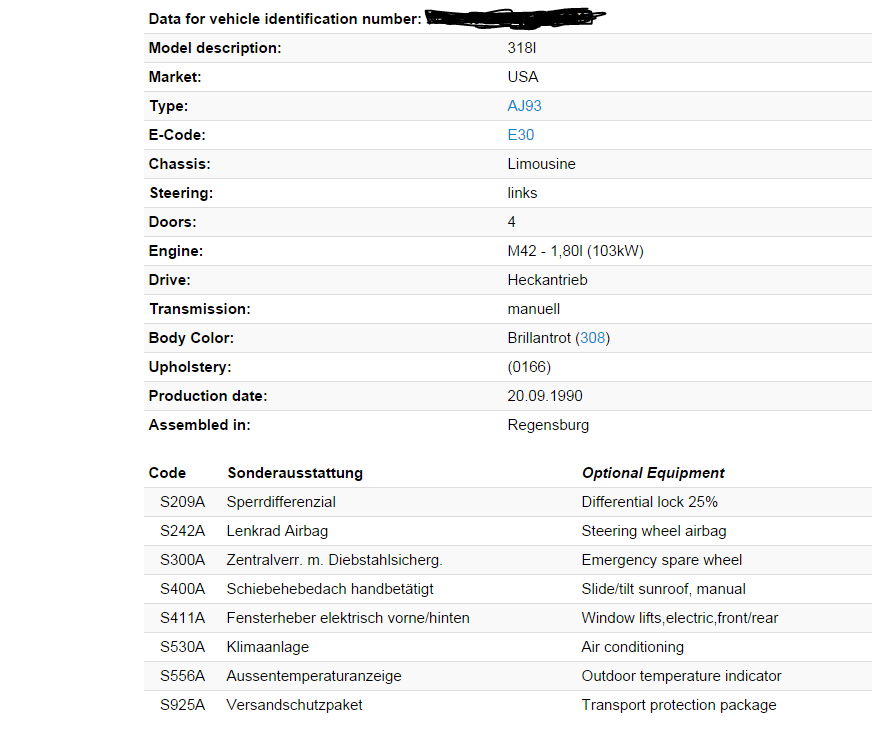Click the S242A Lenkrad Airbag row
The height and width of the screenshot is (729, 888).
click(277, 531)
